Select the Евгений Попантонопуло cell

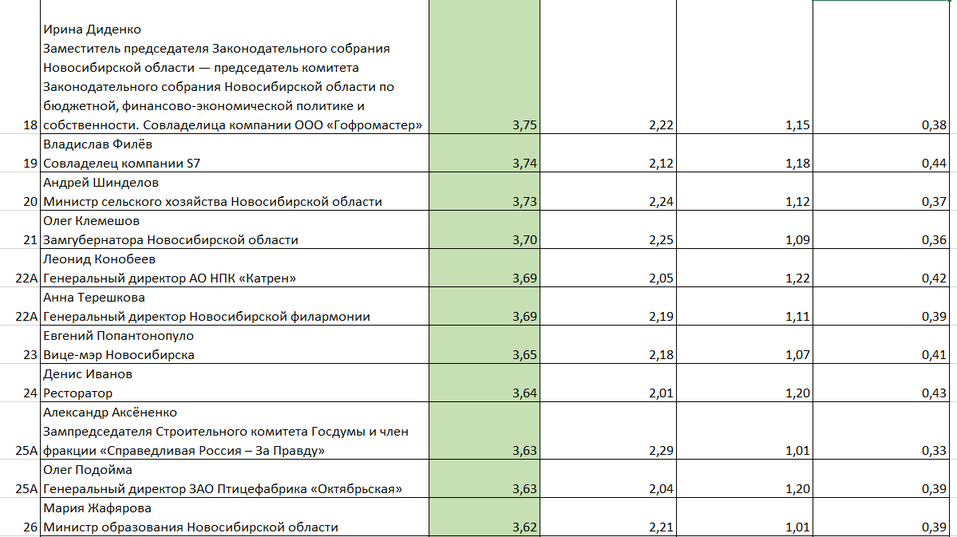pyautogui.click(x=234, y=345)
